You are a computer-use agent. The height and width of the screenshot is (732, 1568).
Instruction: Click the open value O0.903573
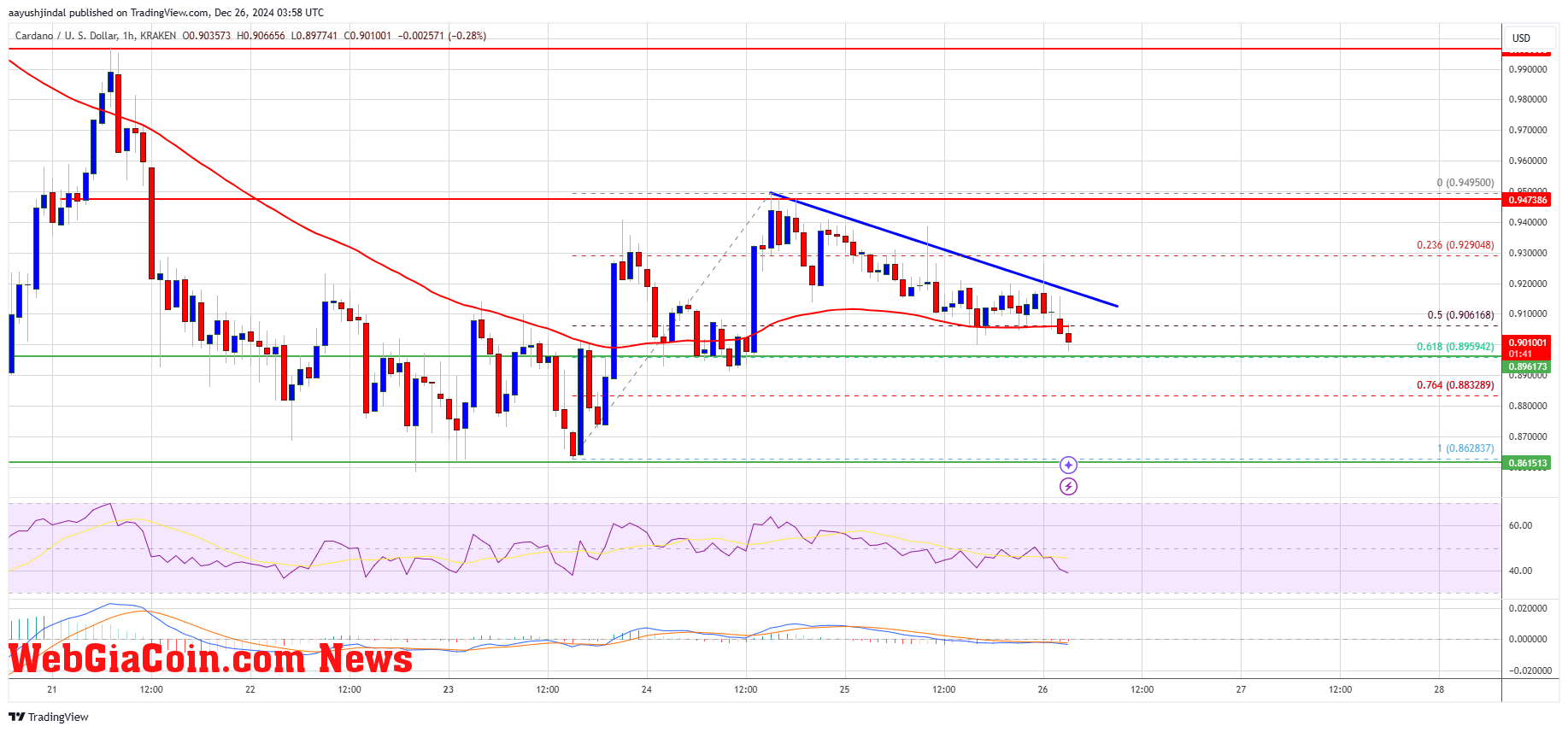tap(207, 36)
